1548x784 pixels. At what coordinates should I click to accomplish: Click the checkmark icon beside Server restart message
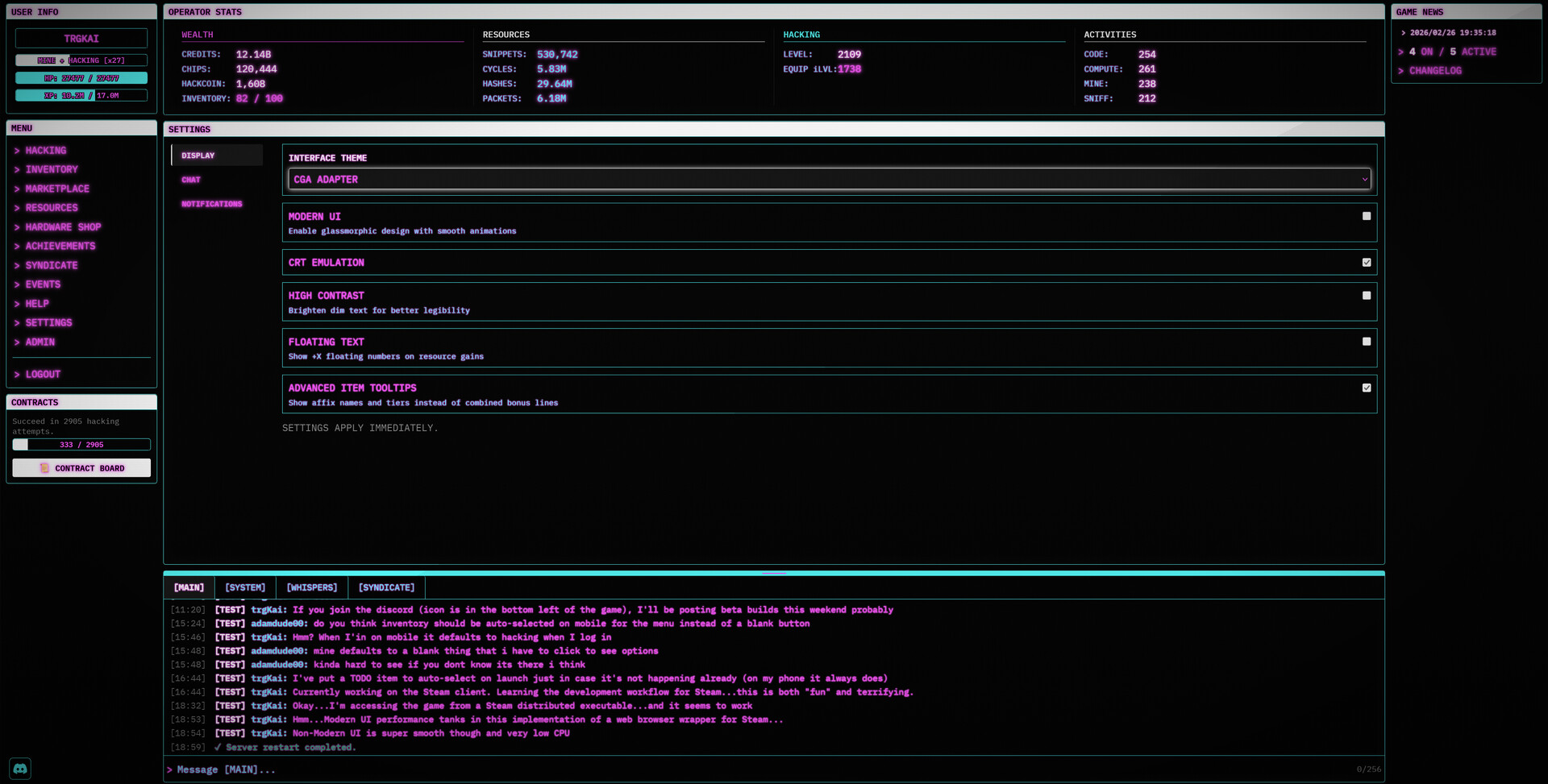[x=218, y=748]
